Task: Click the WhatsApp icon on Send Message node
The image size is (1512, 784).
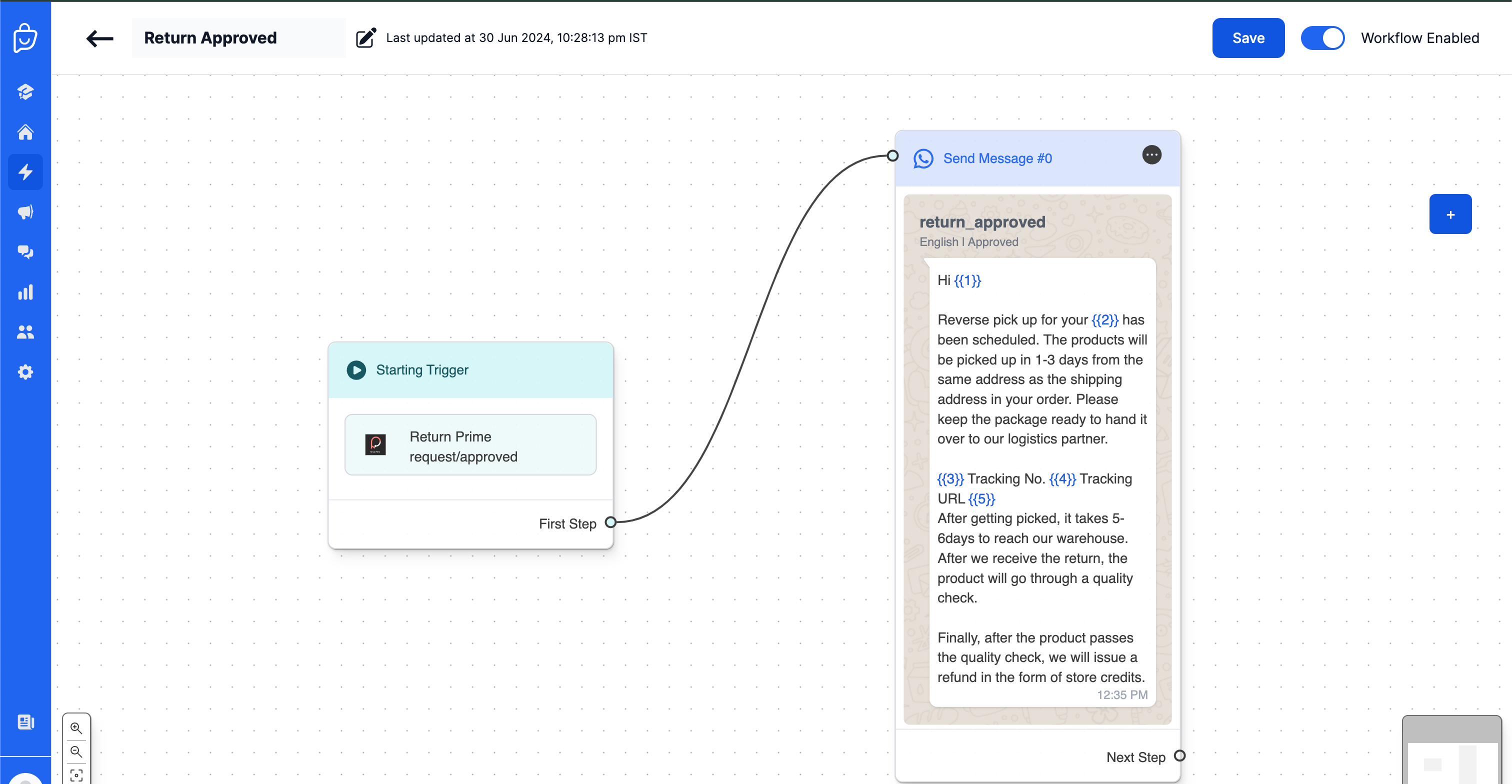Action: pos(923,157)
